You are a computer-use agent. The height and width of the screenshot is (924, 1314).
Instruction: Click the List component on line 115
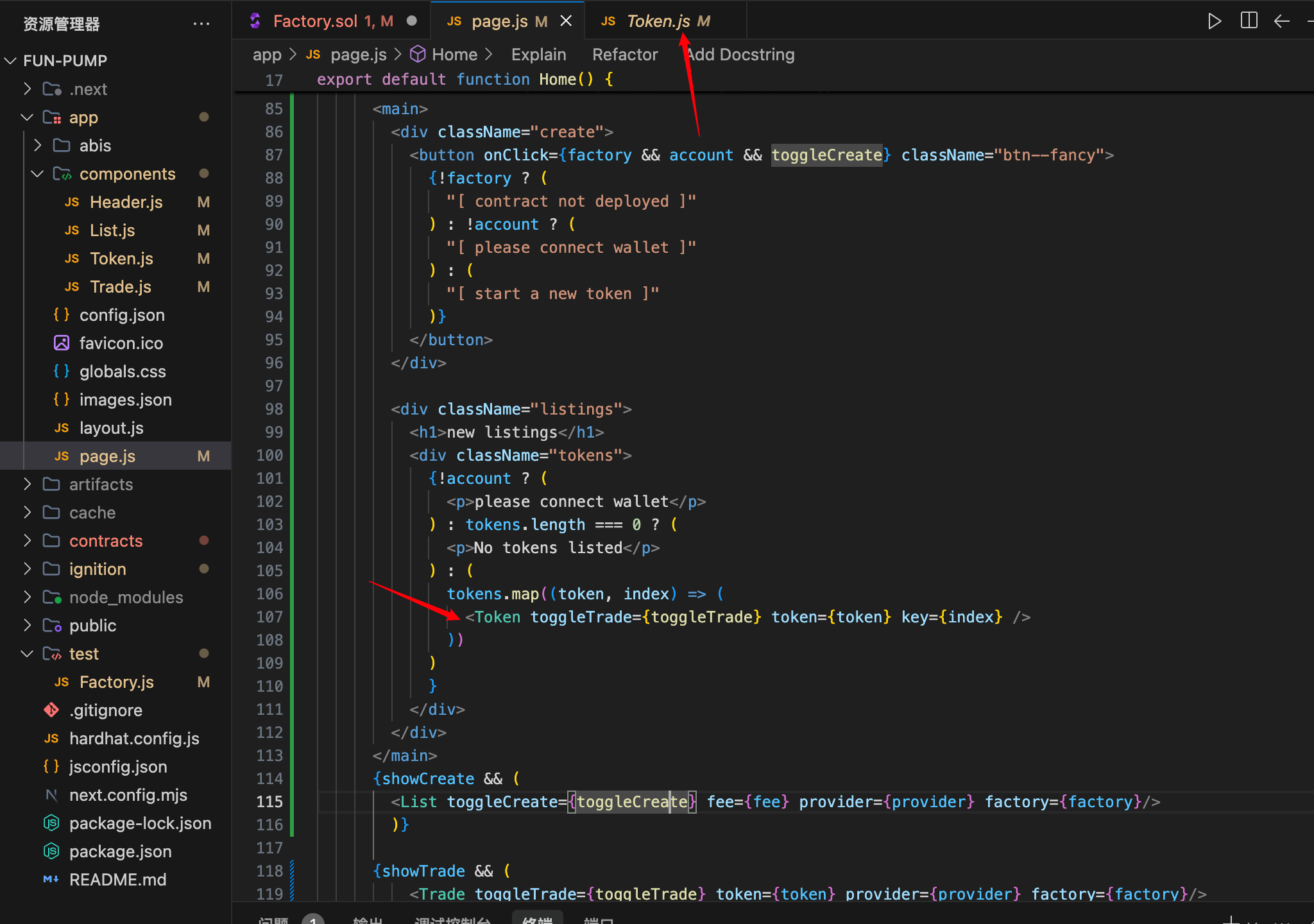pyautogui.click(x=418, y=801)
